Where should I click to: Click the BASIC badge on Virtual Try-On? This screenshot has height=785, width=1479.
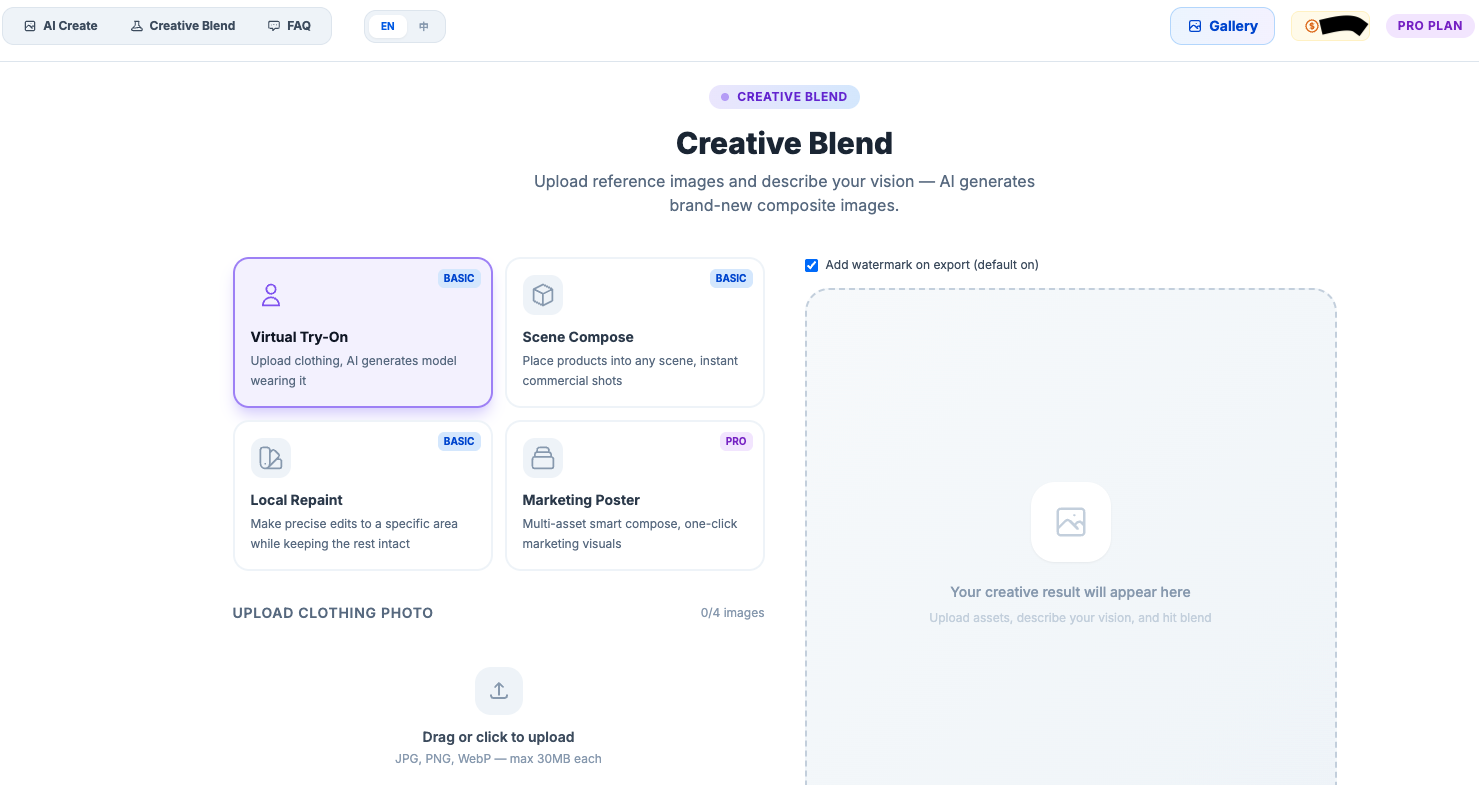(459, 278)
